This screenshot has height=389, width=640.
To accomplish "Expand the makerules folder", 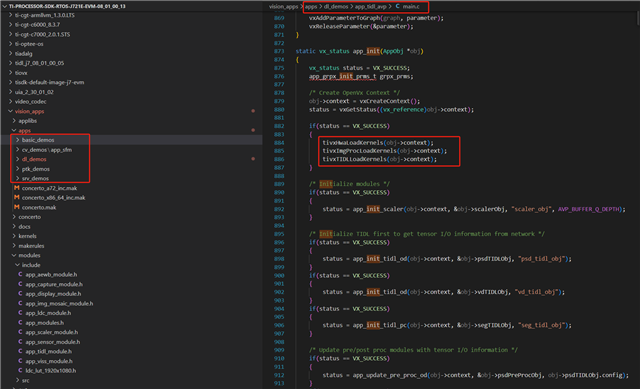I will coord(14,245).
